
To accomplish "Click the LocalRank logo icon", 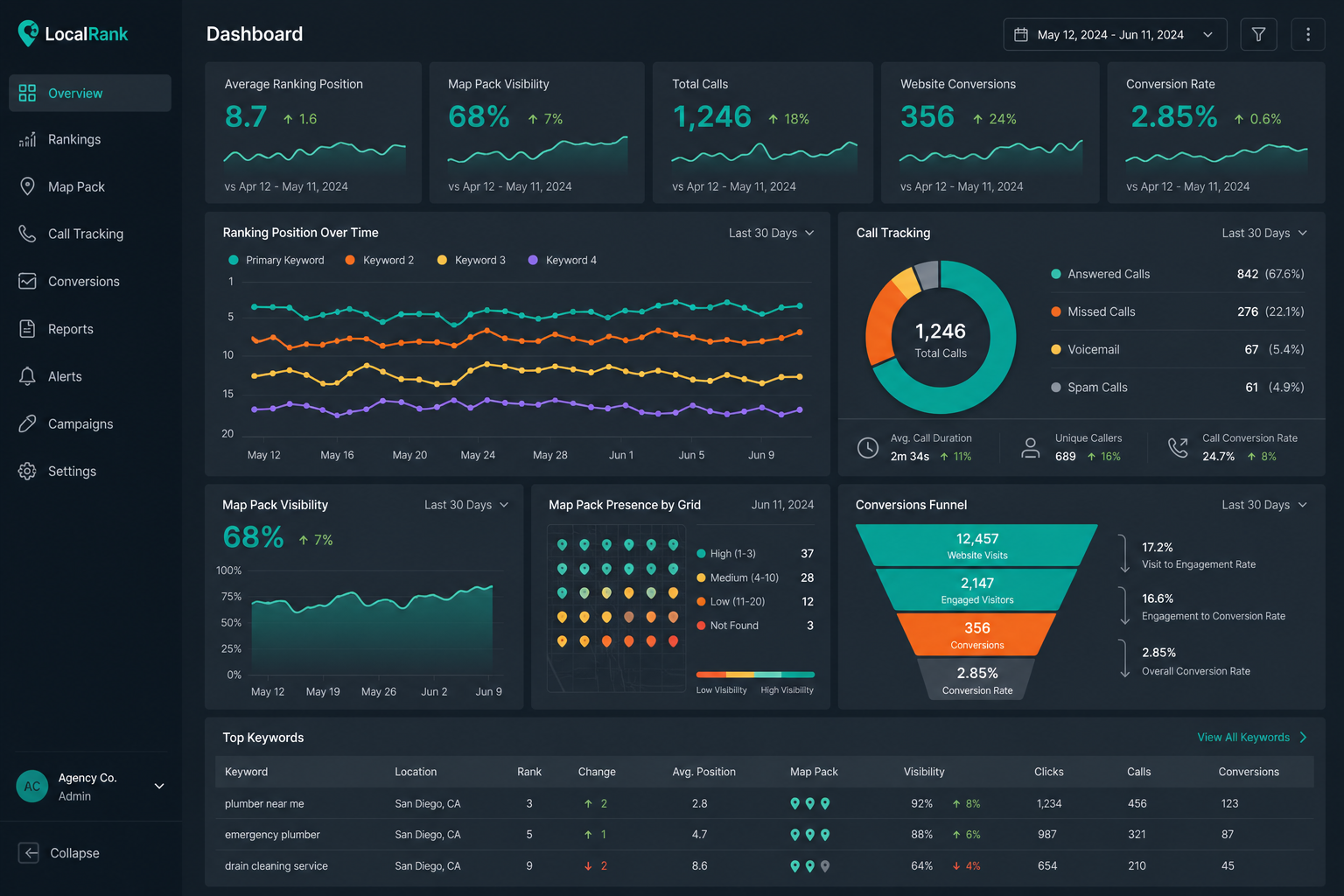I will (28, 33).
